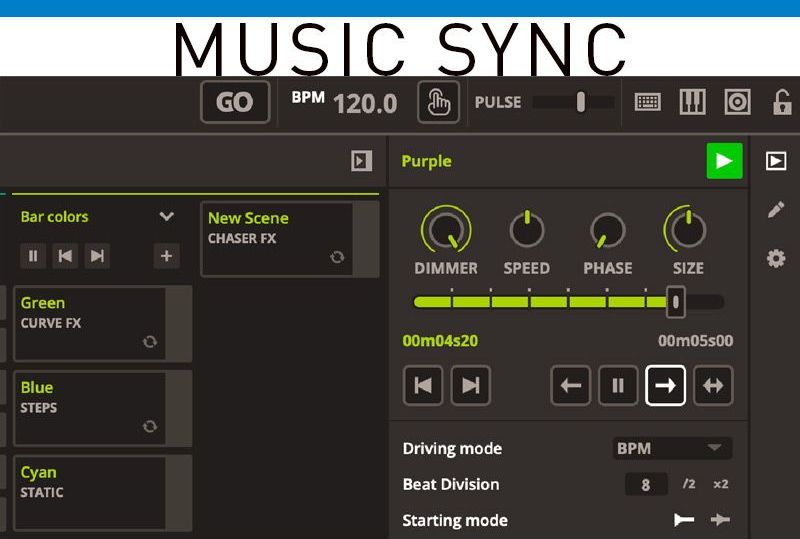
Task: Click the Beat Division value 8
Action: click(x=646, y=484)
